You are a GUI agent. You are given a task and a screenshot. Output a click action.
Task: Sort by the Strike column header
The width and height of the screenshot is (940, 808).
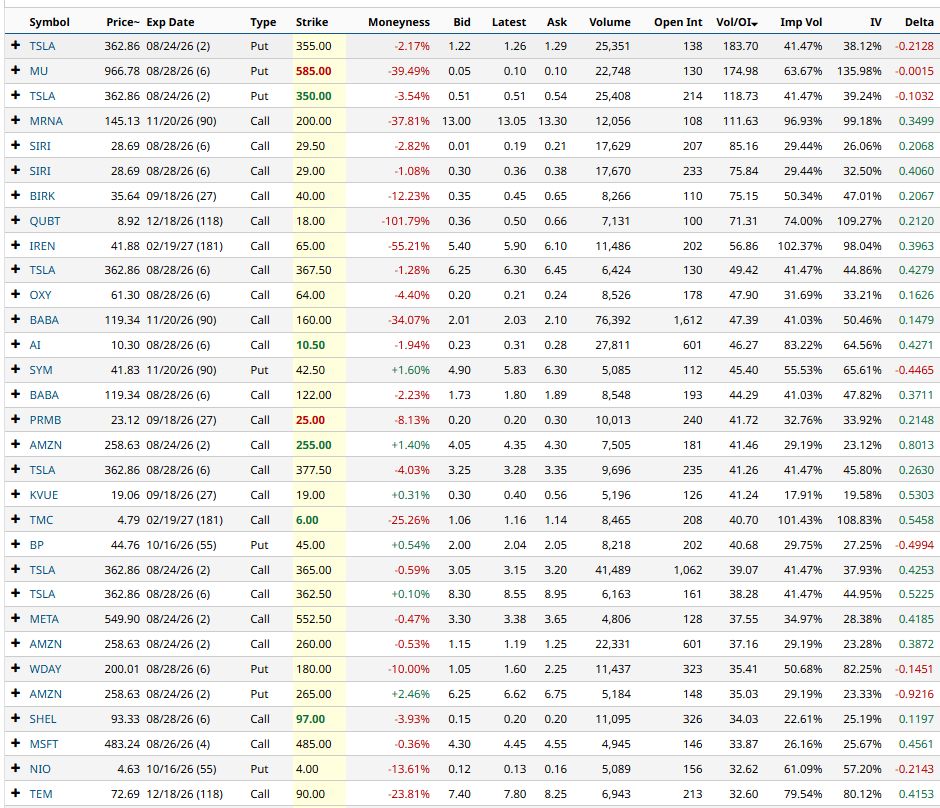click(x=312, y=22)
